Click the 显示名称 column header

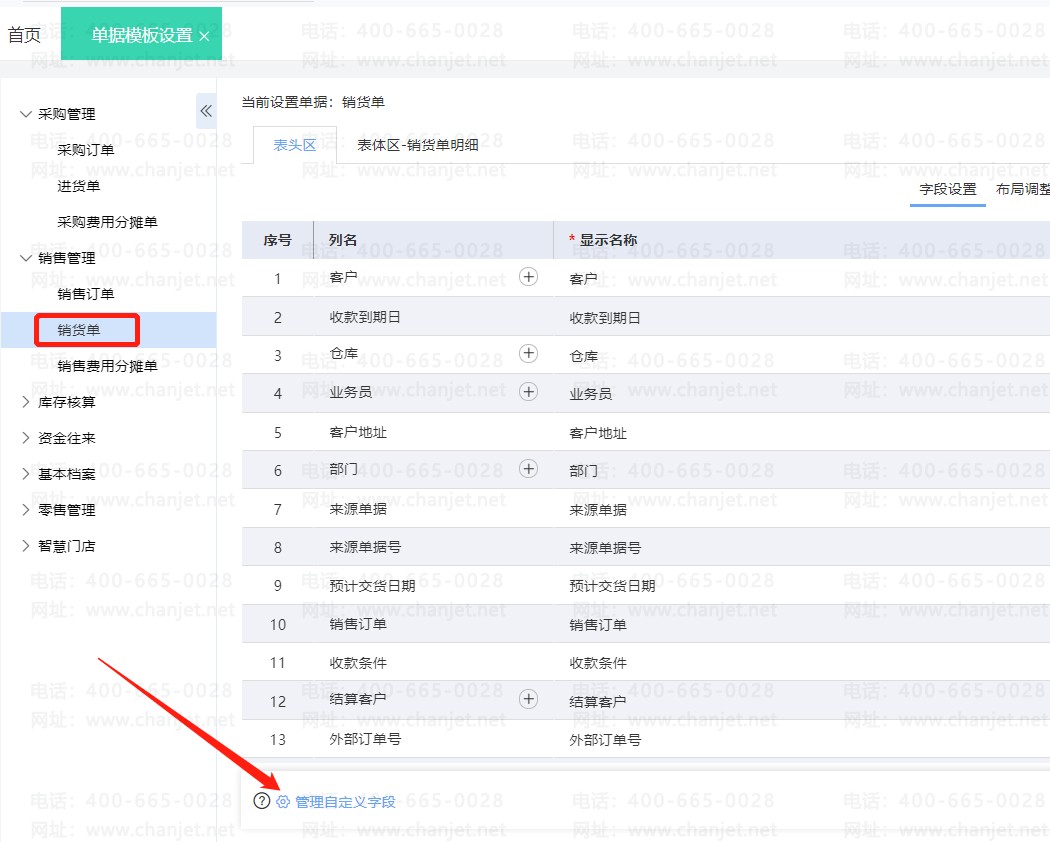pos(608,240)
